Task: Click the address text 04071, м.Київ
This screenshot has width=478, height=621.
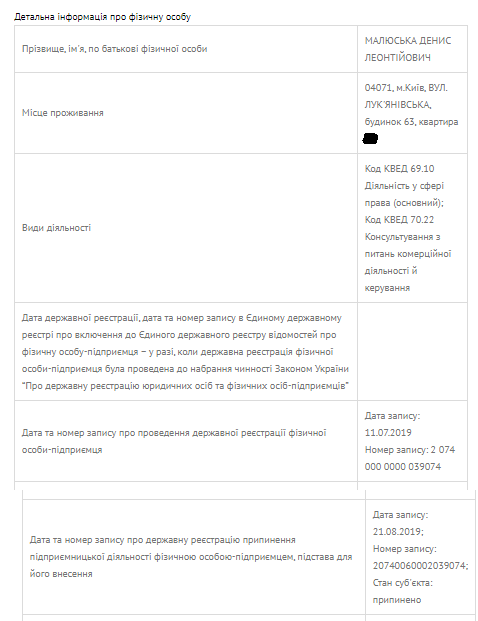Action: (x=394, y=88)
